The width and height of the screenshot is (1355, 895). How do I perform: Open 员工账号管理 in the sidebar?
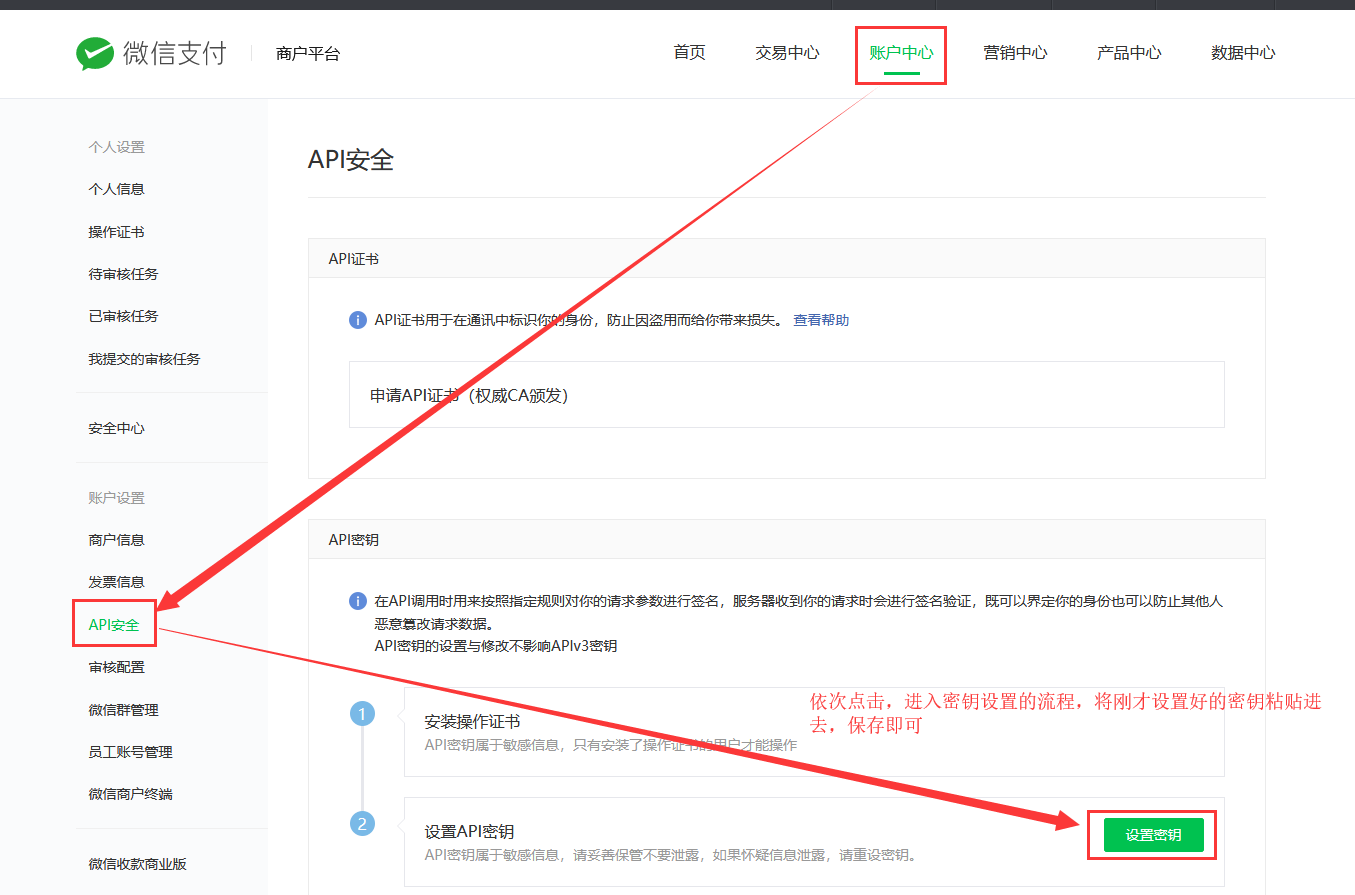coord(130,752)
